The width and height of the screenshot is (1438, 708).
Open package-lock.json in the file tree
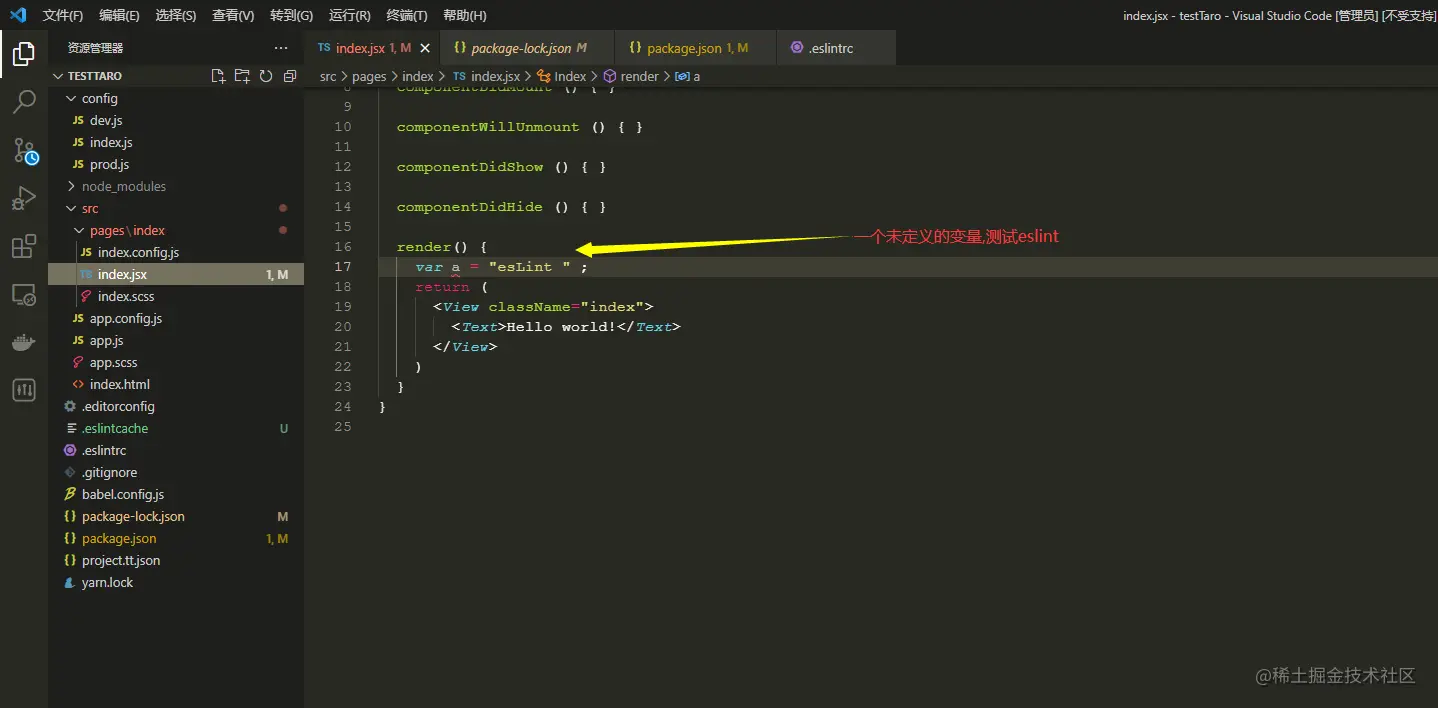pos(133,516)
